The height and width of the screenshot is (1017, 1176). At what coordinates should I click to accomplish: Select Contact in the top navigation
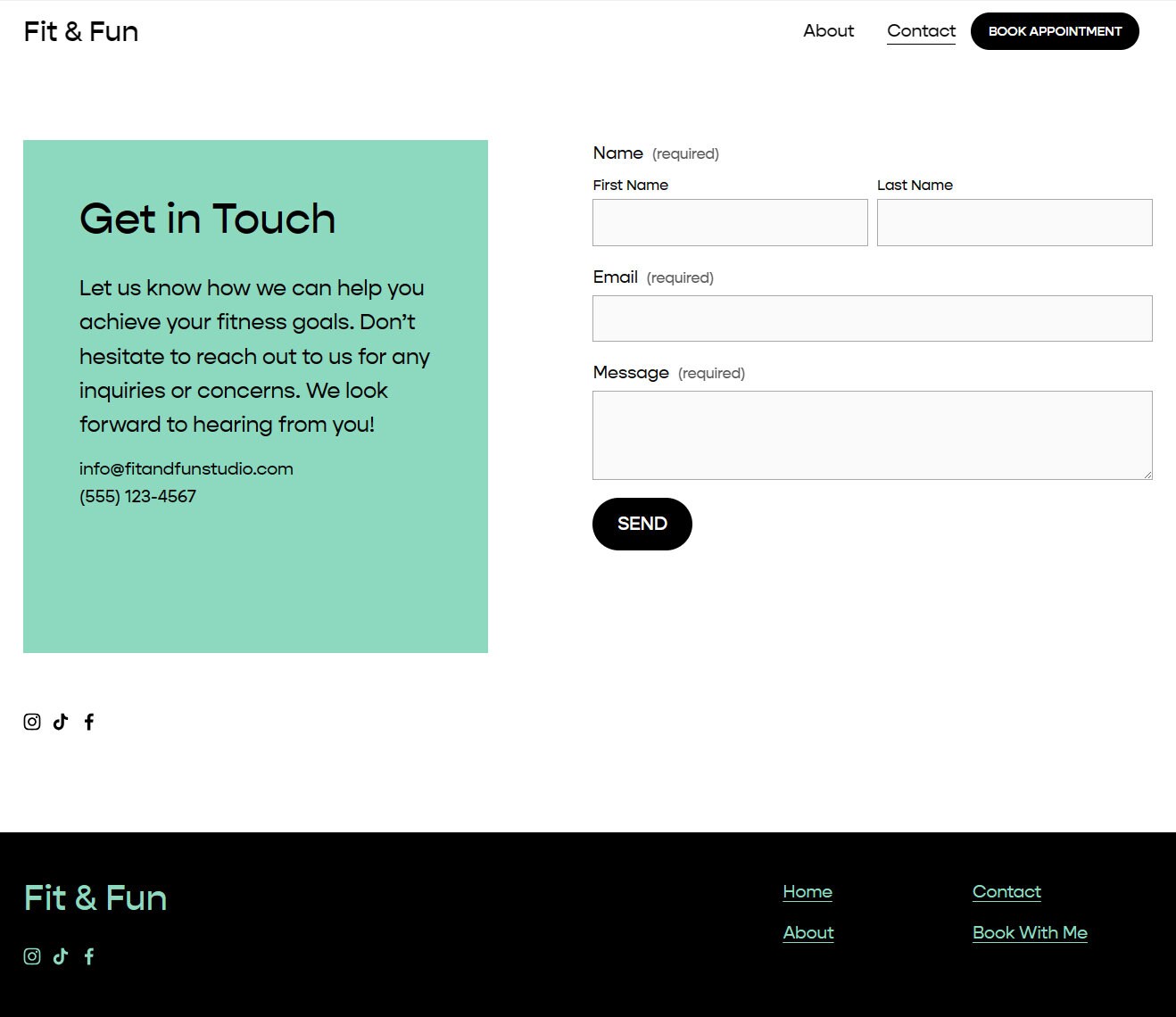click(x=921, y=31)
